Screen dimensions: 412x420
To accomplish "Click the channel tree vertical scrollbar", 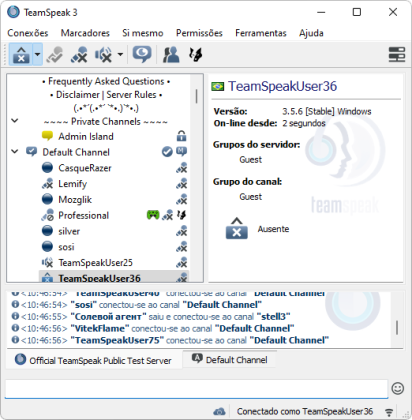I will [197, 97].
